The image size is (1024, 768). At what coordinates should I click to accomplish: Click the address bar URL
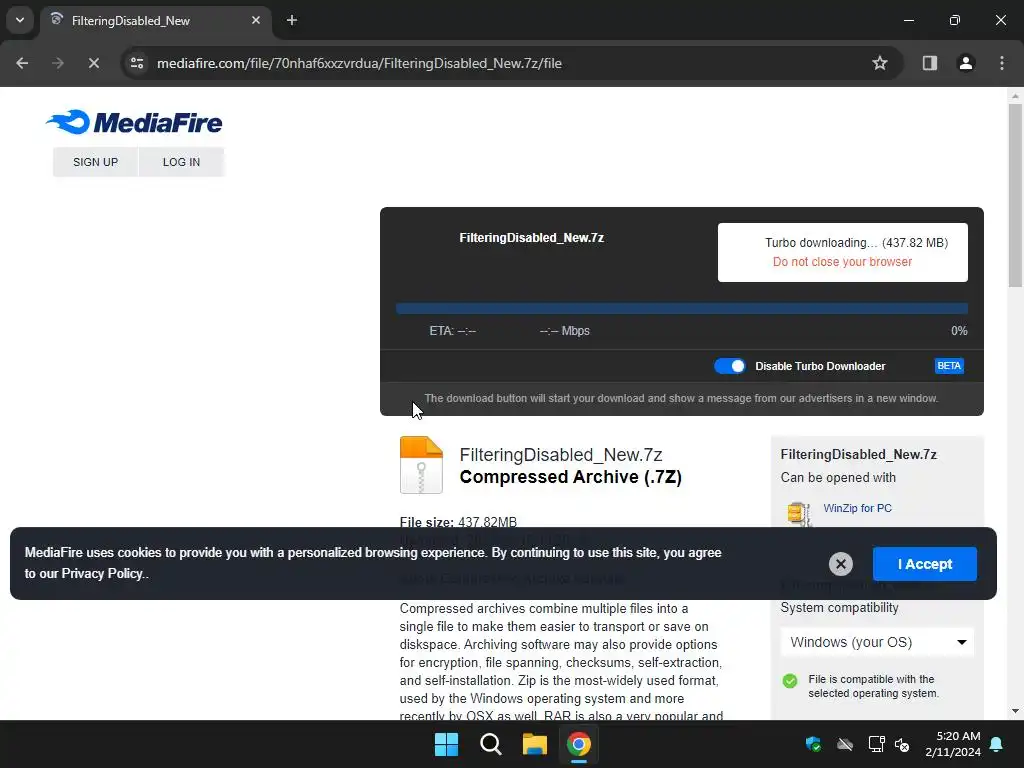[x=359, y=63]
